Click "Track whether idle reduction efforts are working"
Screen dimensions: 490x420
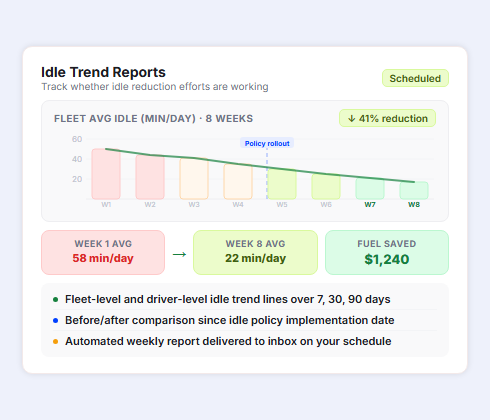[155, 87]
